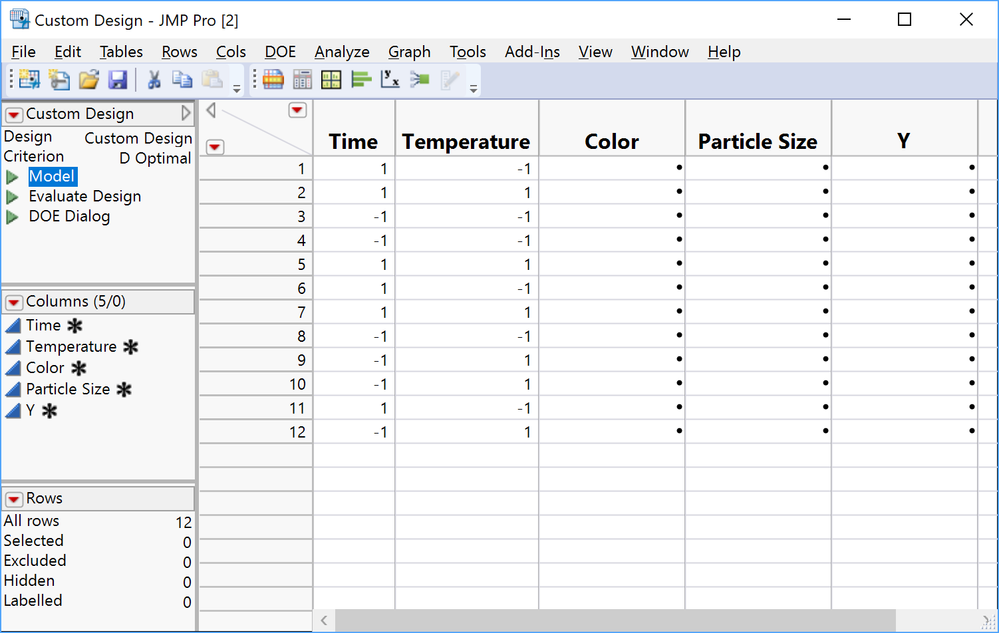Select row number 7 in the table

pos(256,312)
